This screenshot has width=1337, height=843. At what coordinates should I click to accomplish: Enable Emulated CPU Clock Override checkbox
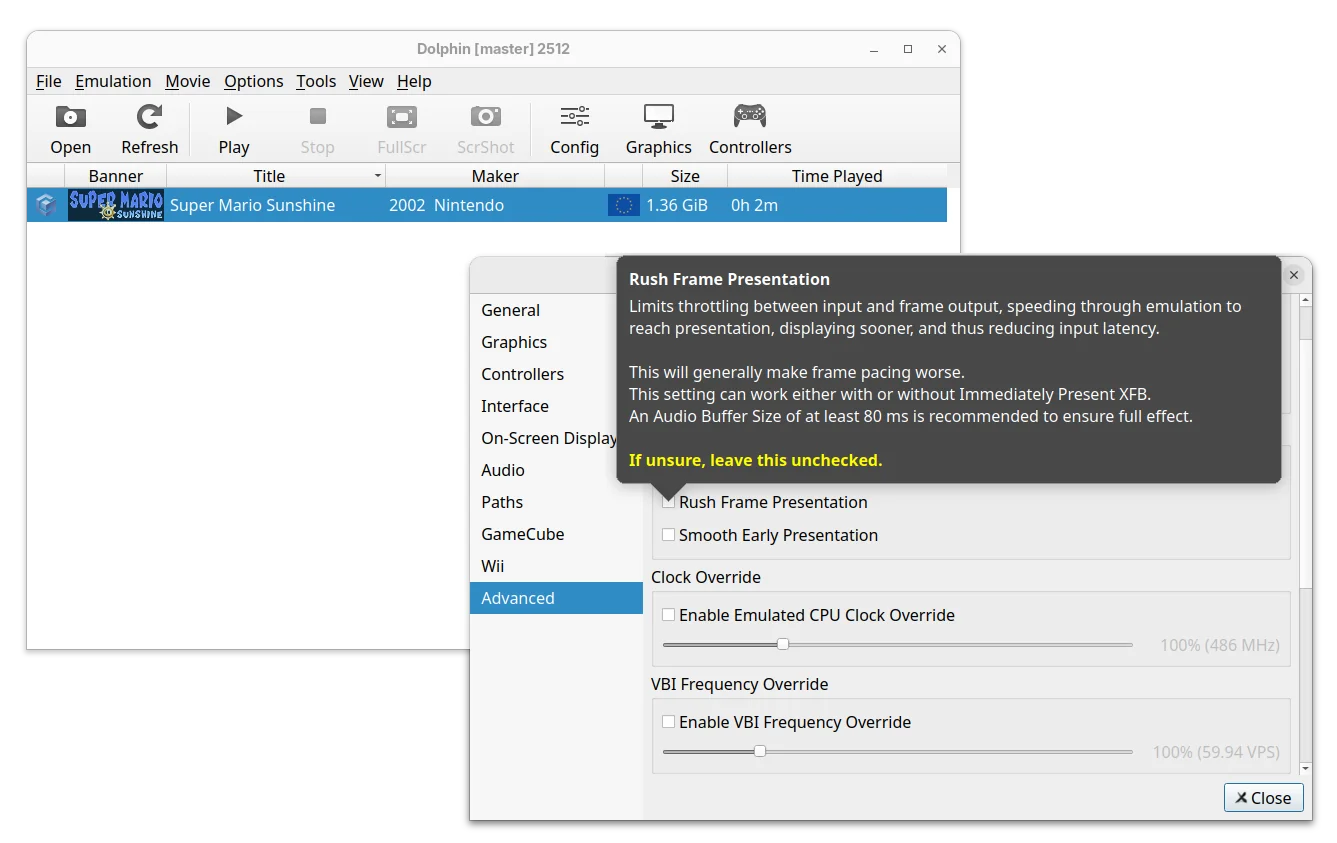669,615
